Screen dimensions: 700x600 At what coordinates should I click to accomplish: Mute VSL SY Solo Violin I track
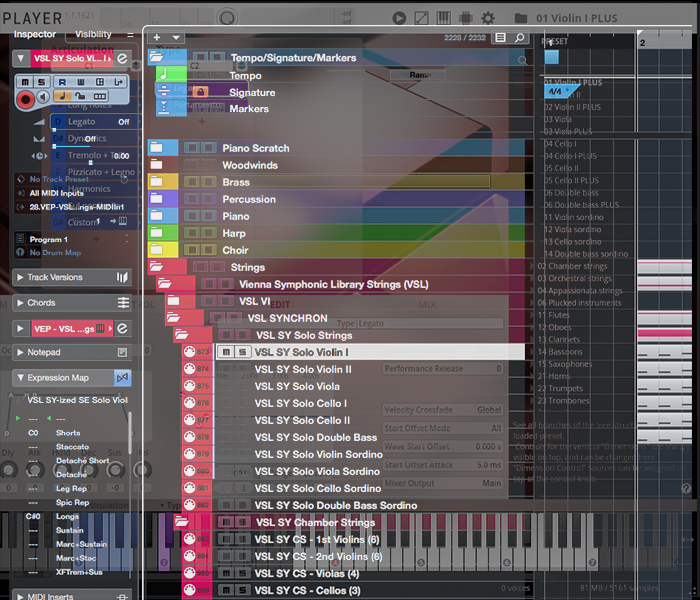pyautogui.click(x=226, y=352)
